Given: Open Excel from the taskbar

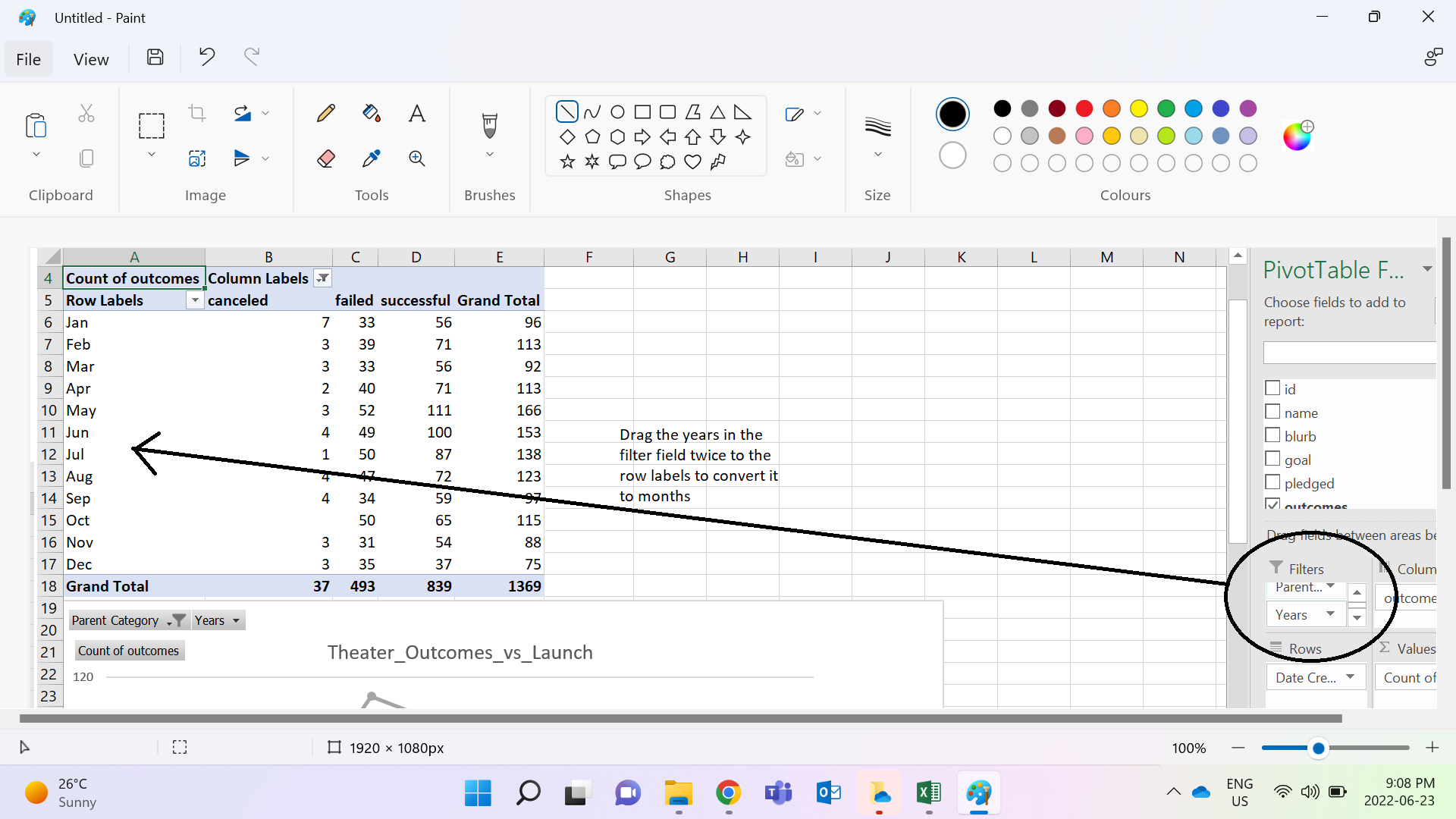Looking at the screenshot, I should click(929, 793).
